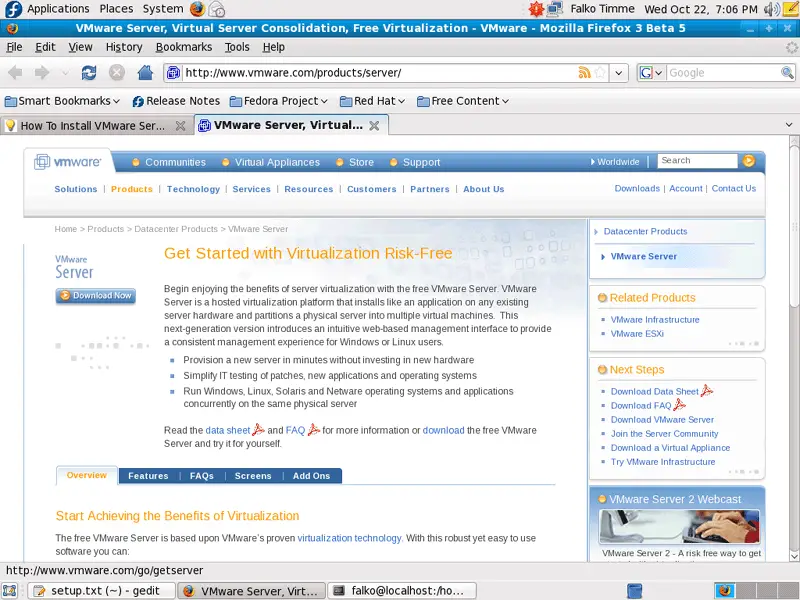The image size is (800, 600).
Task: Click the URL address field
Action: point(379,72)
